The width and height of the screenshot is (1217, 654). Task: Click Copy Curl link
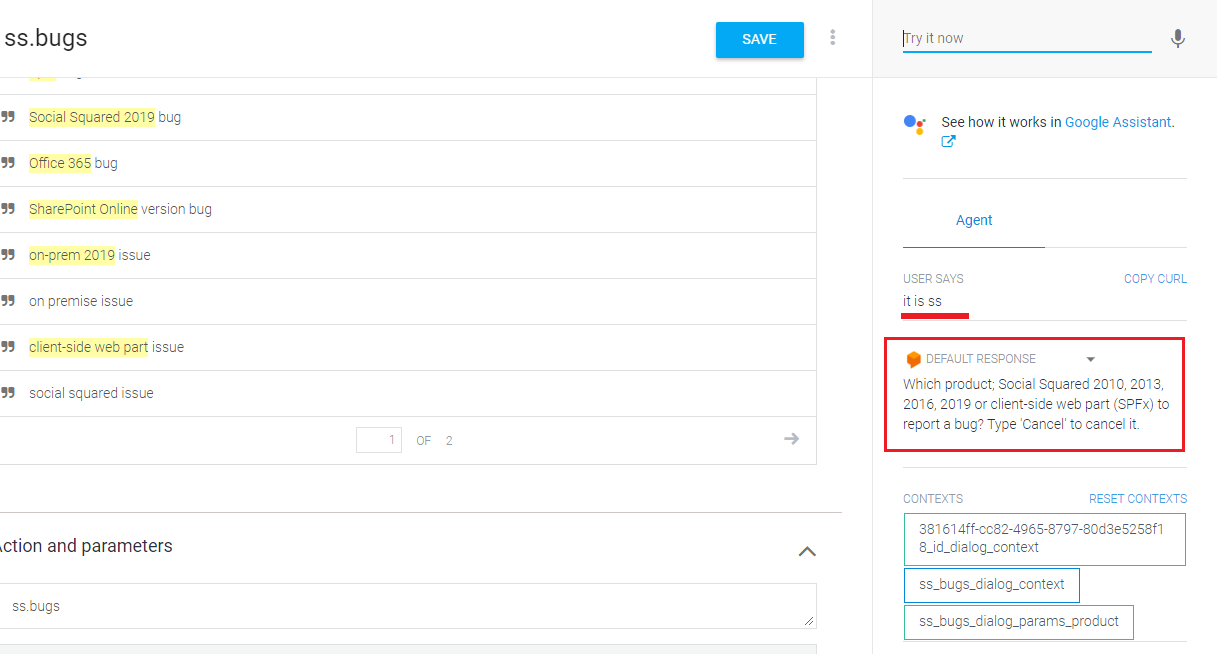pos(1155,279)
